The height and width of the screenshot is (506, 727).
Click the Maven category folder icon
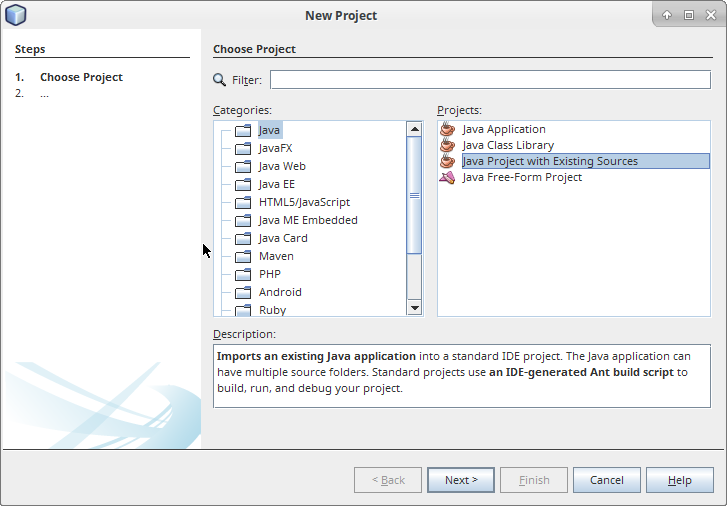[x=243, y=256]
